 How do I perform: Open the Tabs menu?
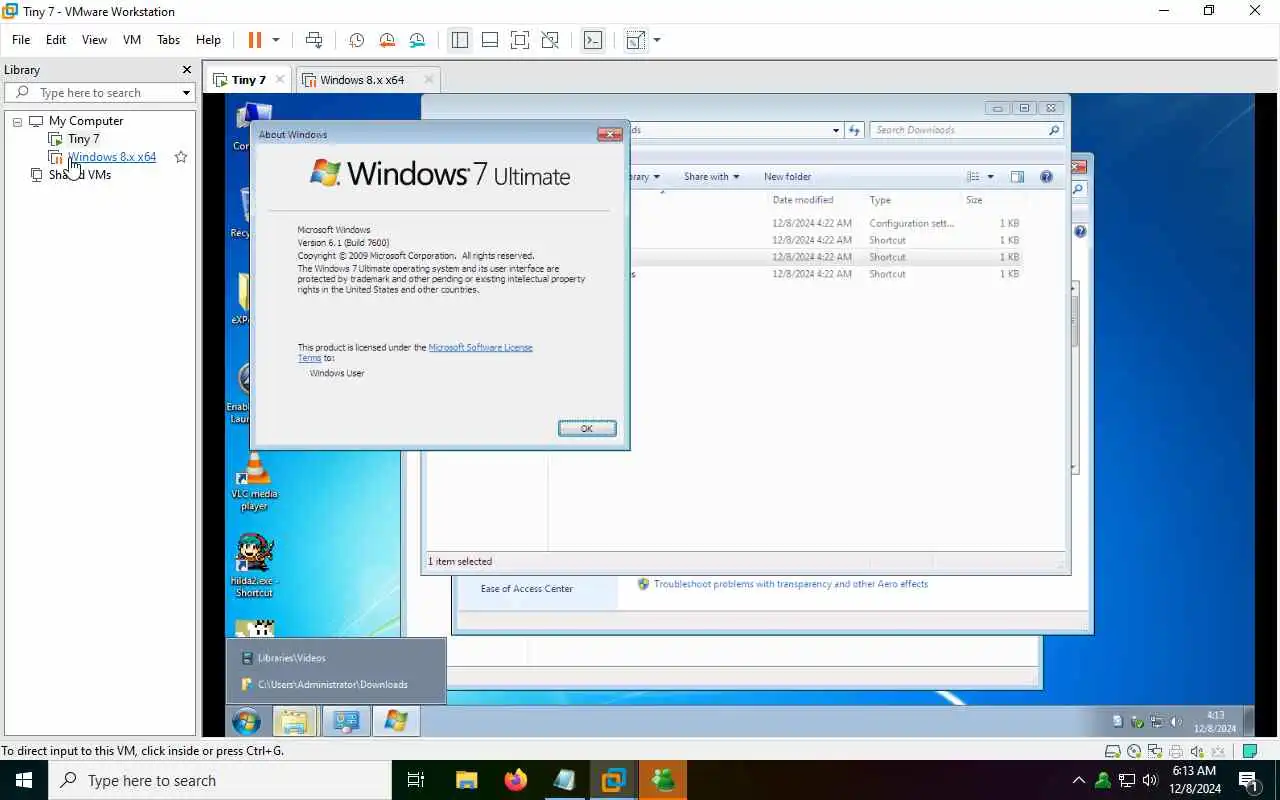click(x=168, y=40)
